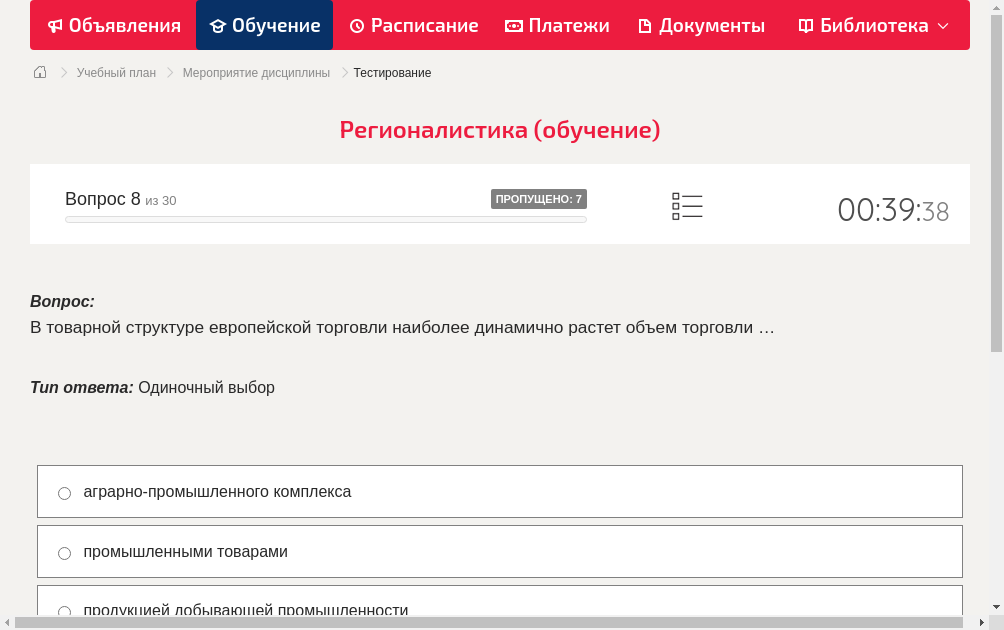
Task: Open the Платежи menu item
Action: click(557, 25)
